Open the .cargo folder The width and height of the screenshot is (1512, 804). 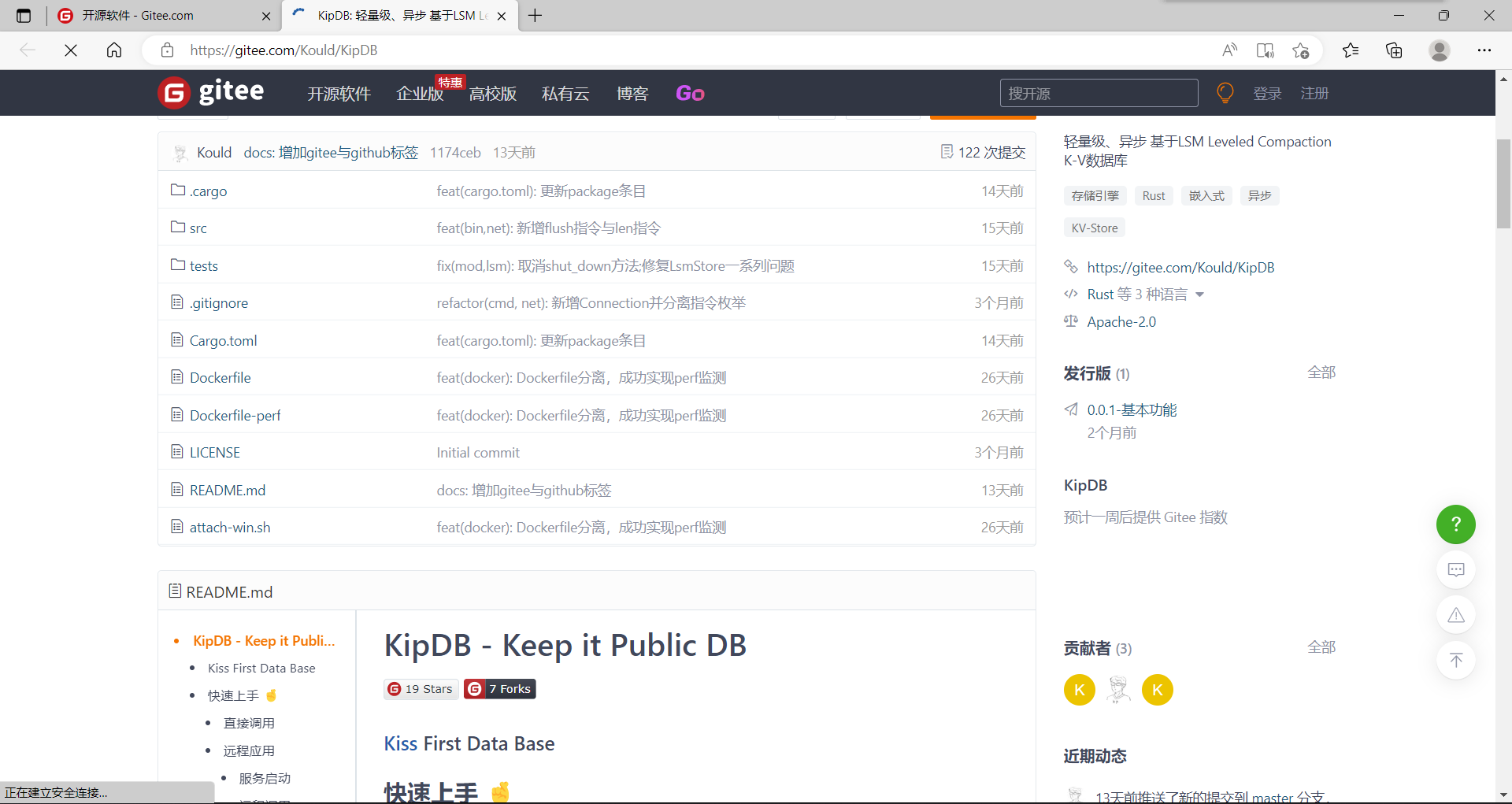208,191
